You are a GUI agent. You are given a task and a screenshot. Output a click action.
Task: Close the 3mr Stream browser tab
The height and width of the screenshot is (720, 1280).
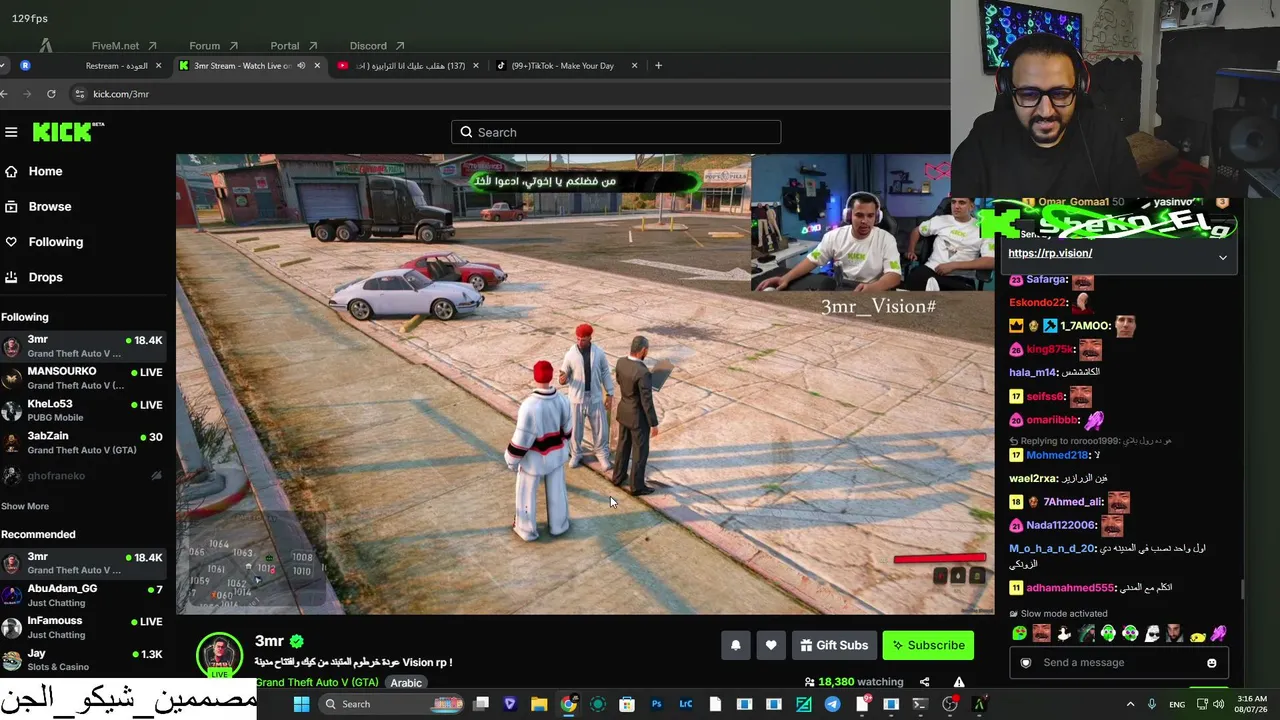tap(317, 66)
